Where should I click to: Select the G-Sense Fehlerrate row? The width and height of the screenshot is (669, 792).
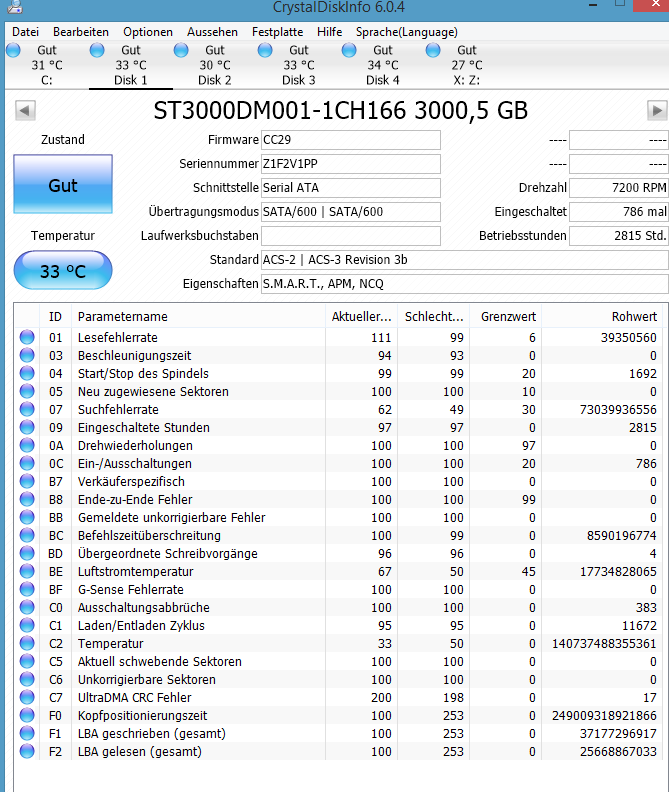click(x=338, y=589)
